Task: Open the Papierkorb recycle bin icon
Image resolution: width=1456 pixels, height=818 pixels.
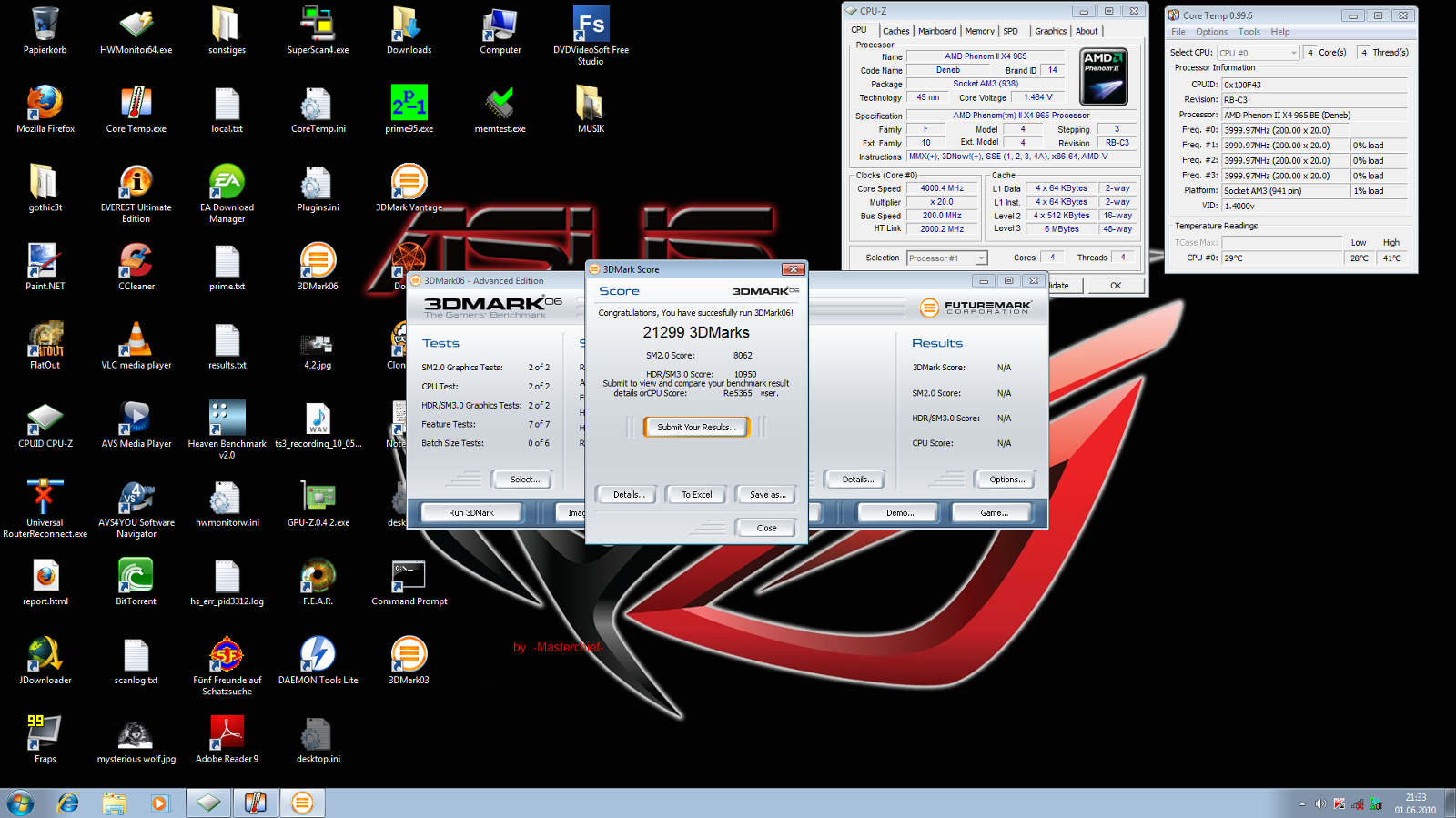Action: click(x=45, y=31)
